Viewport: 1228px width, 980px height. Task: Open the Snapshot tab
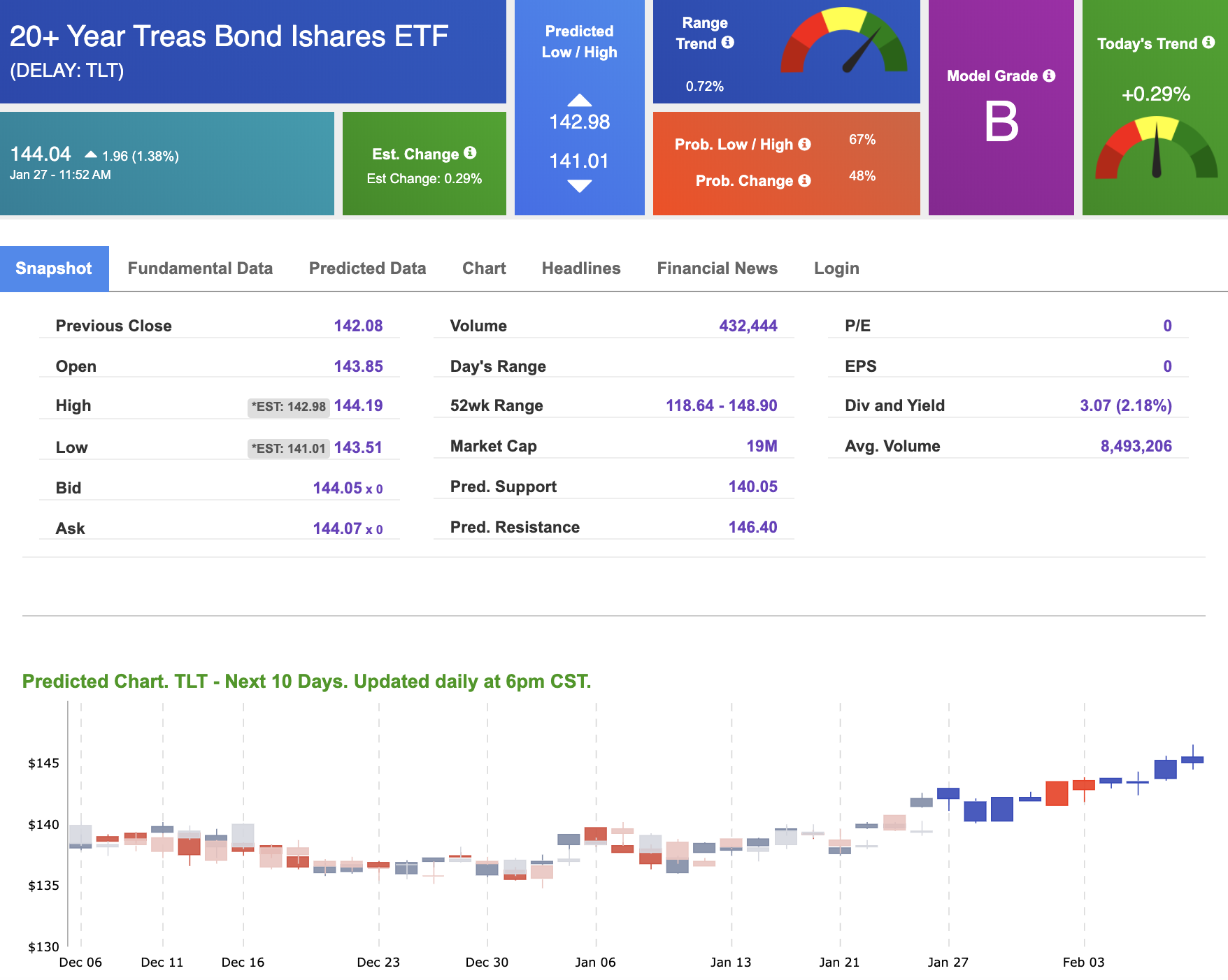click(54, 268)
